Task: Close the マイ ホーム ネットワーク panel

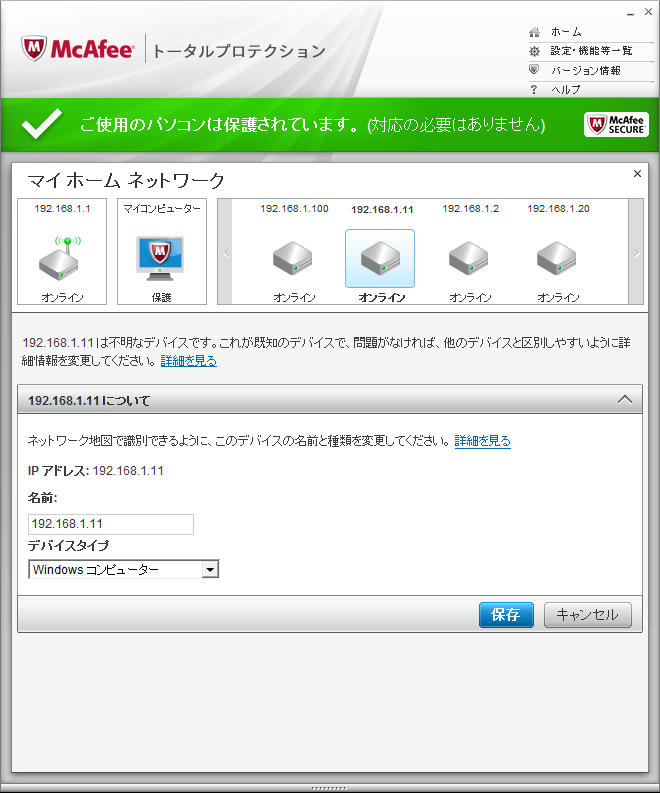Action: click(637, 173)
